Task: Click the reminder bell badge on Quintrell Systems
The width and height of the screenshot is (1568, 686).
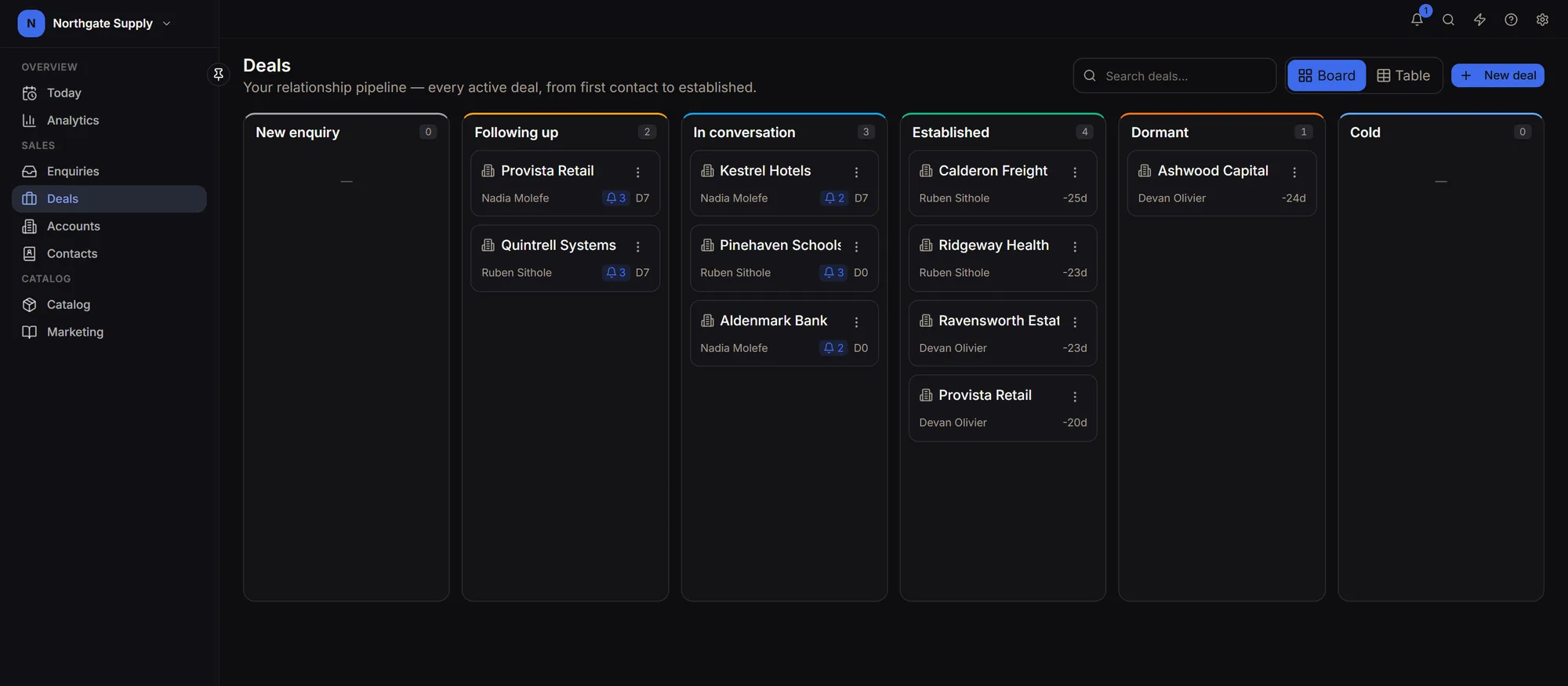Action: click(615, 273)
